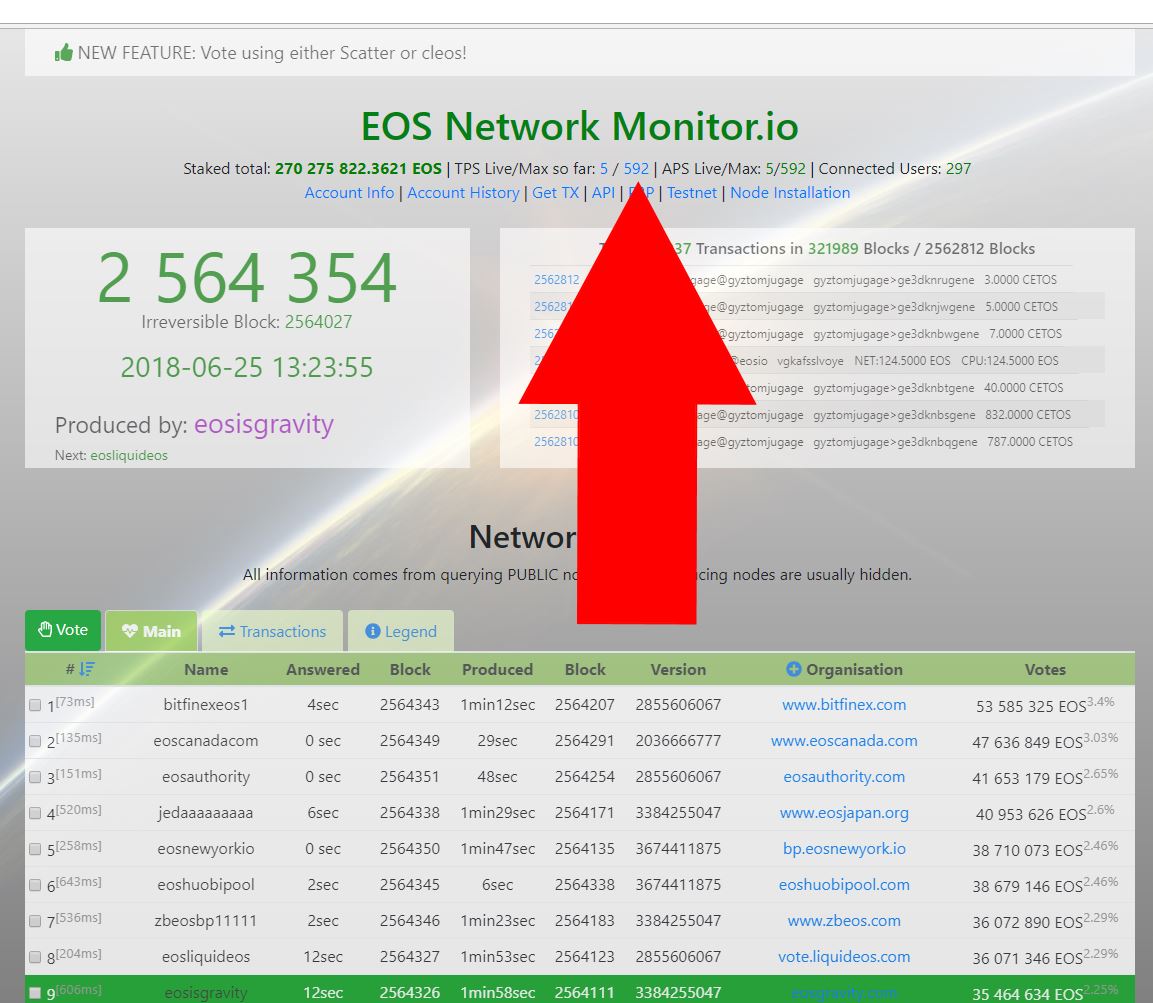Viewport: 1153px width, 1003px height.
Task: Check the box for zbeosbp11111 row
Action: pyautogui.click(x=35, y=921)
